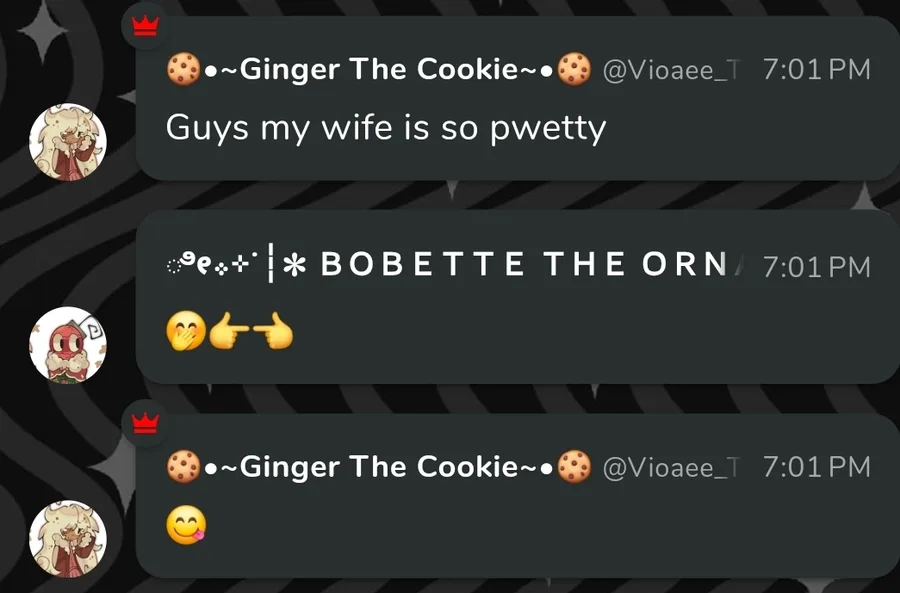Click the cookie emoji after the name on the yum-emoji message

coord(575,467)
